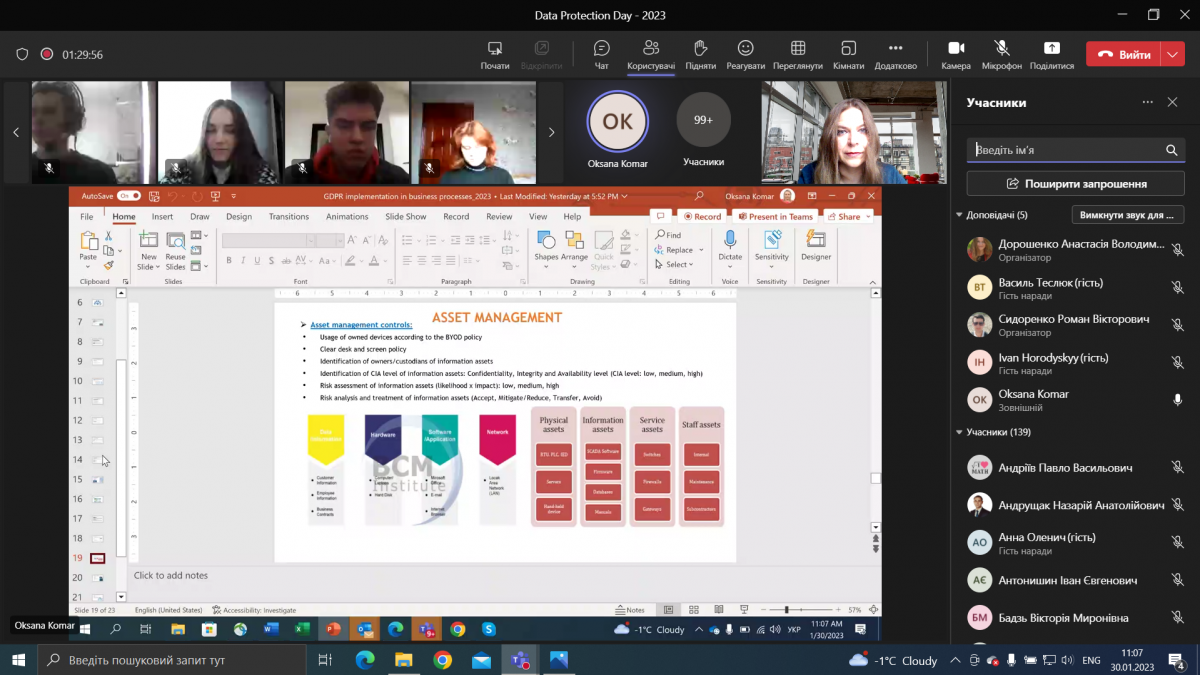
Task: Click the Dictate microphone in PowerPoint
Action: point(730,246)
